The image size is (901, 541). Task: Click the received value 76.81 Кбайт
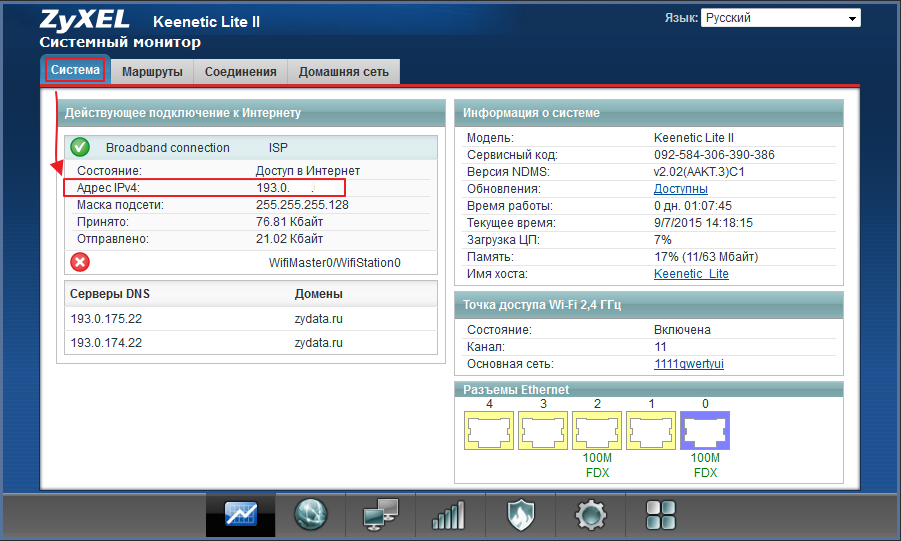pos(290,222)
